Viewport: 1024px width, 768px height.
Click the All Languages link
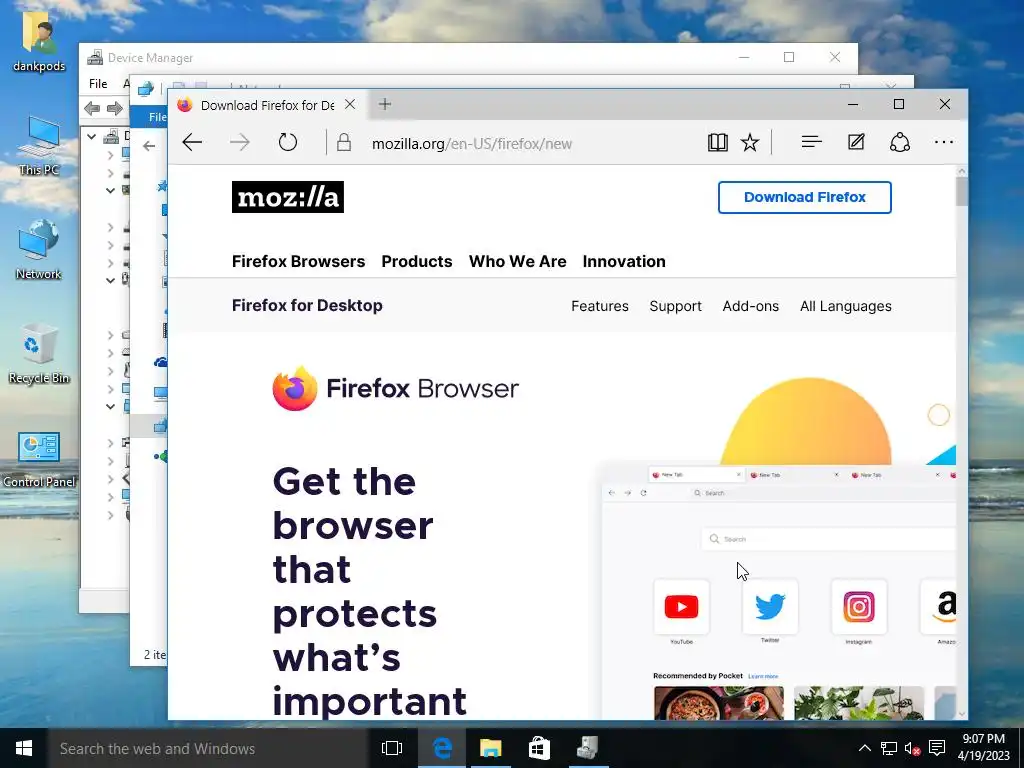[846, 306]
